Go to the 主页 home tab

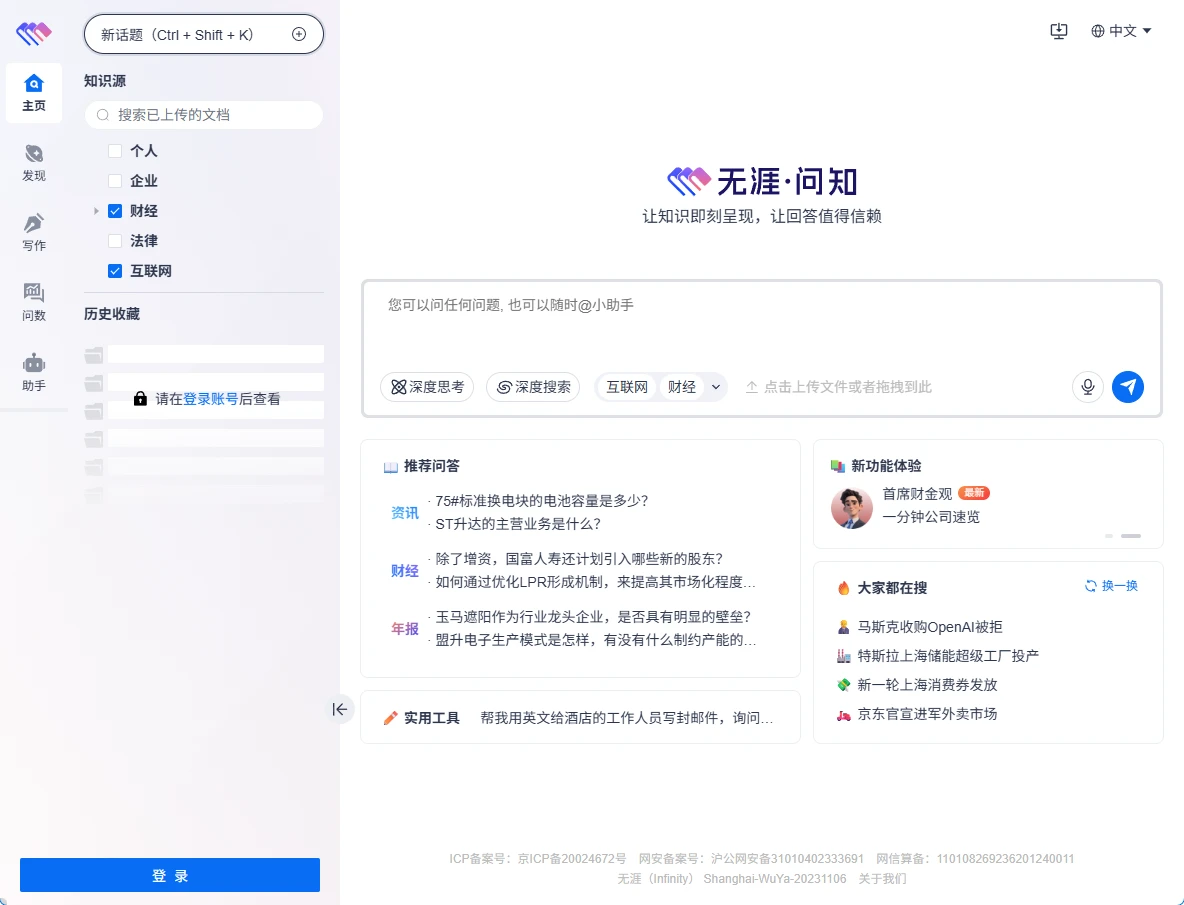tap(34, 93)
